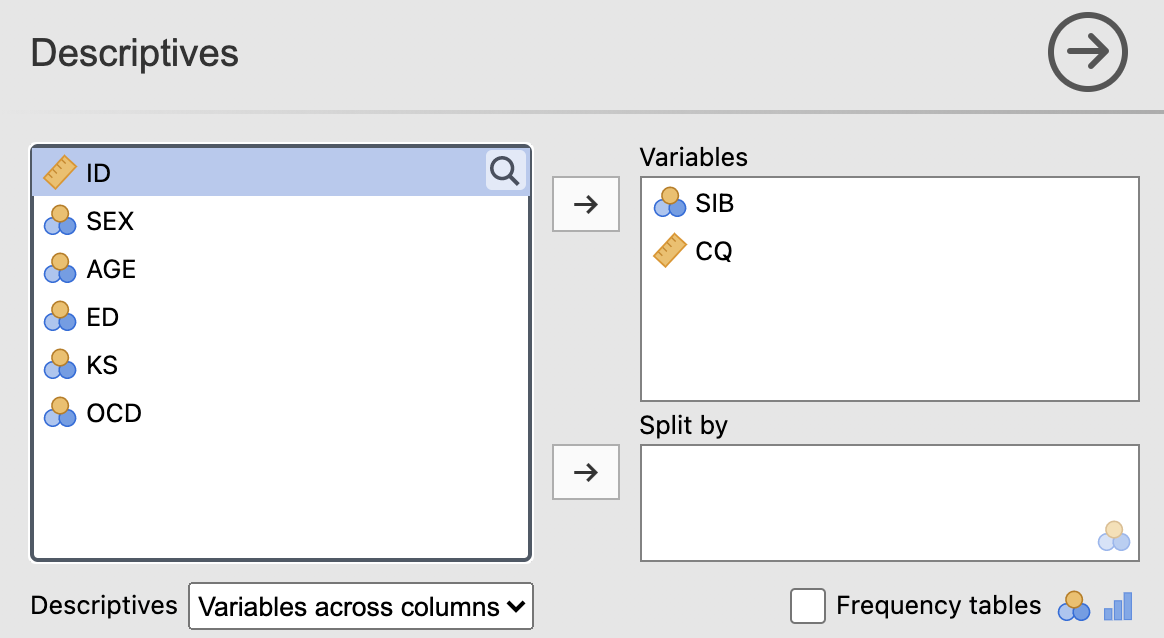Screen dimensions: 1164x638
Task: Click the nominal variable icon beside SIB
Action: (x=668, y=203)
